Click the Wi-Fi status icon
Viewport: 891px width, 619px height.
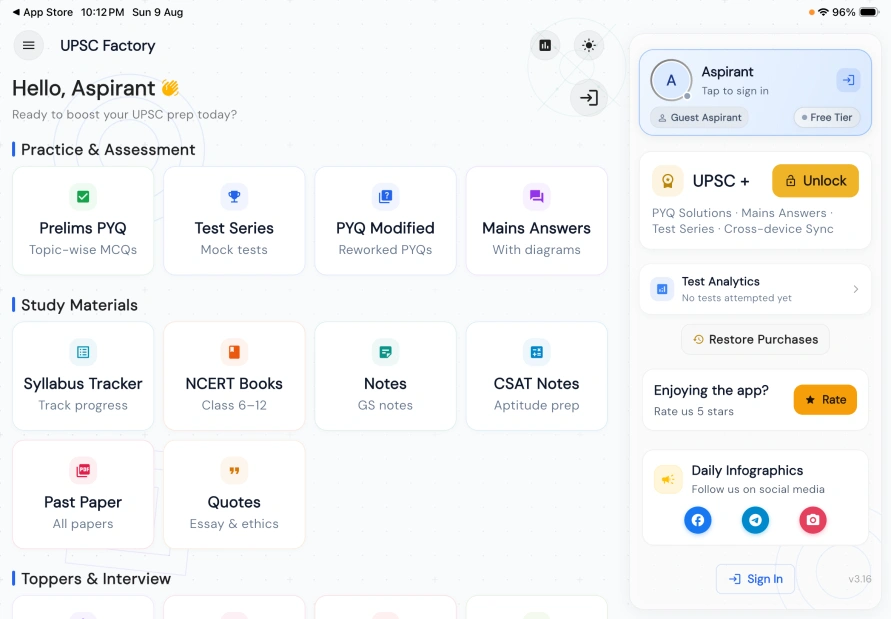pyautogui.click(x=823, y=12)
